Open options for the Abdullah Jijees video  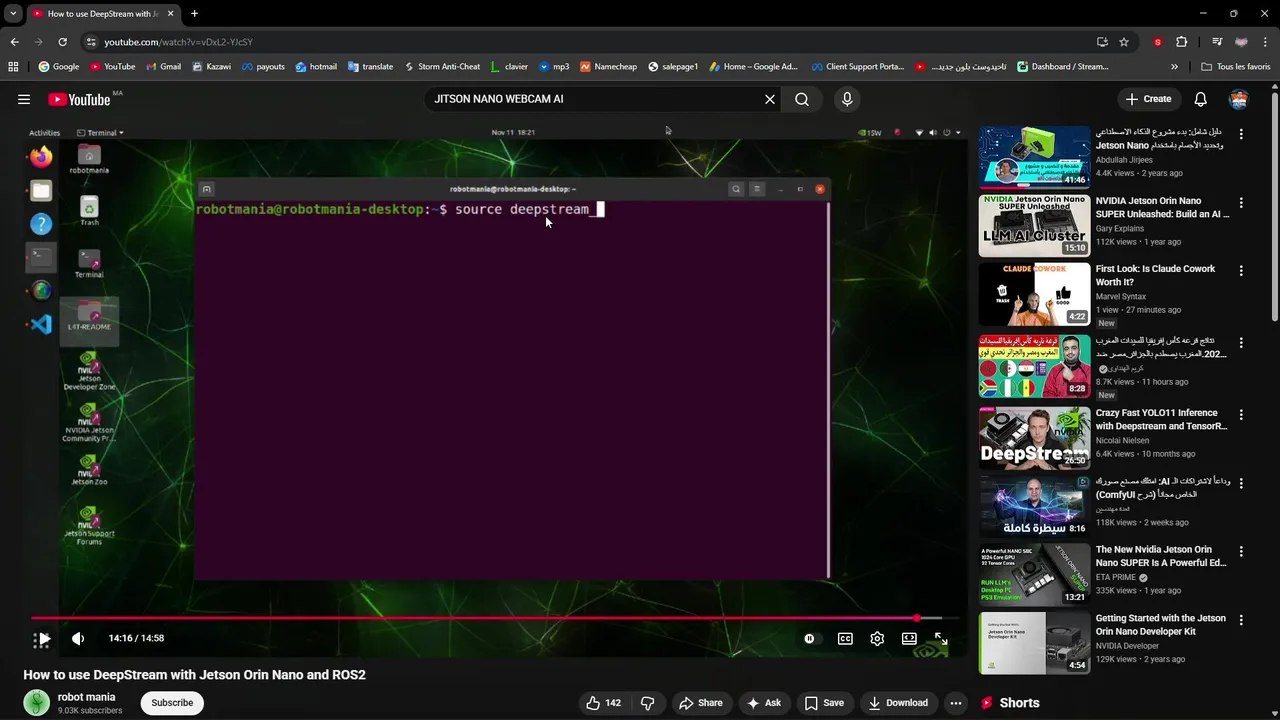[x=1241, y=133]
